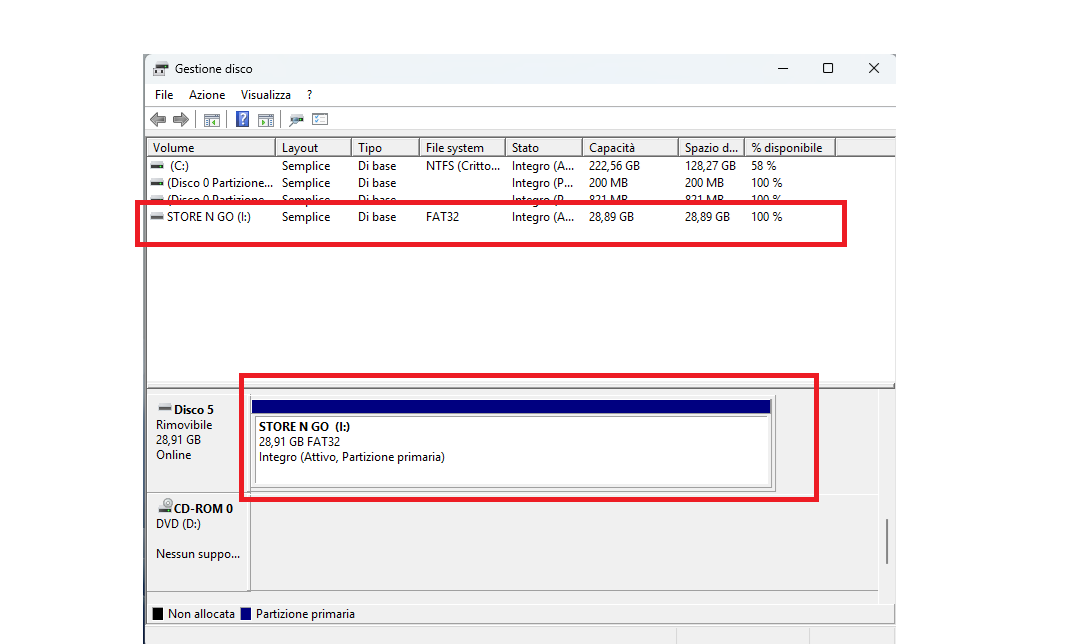Viewport: 1087px width, 644px height.
Task: Open the File menu
Action: click(x=164, y=95)
